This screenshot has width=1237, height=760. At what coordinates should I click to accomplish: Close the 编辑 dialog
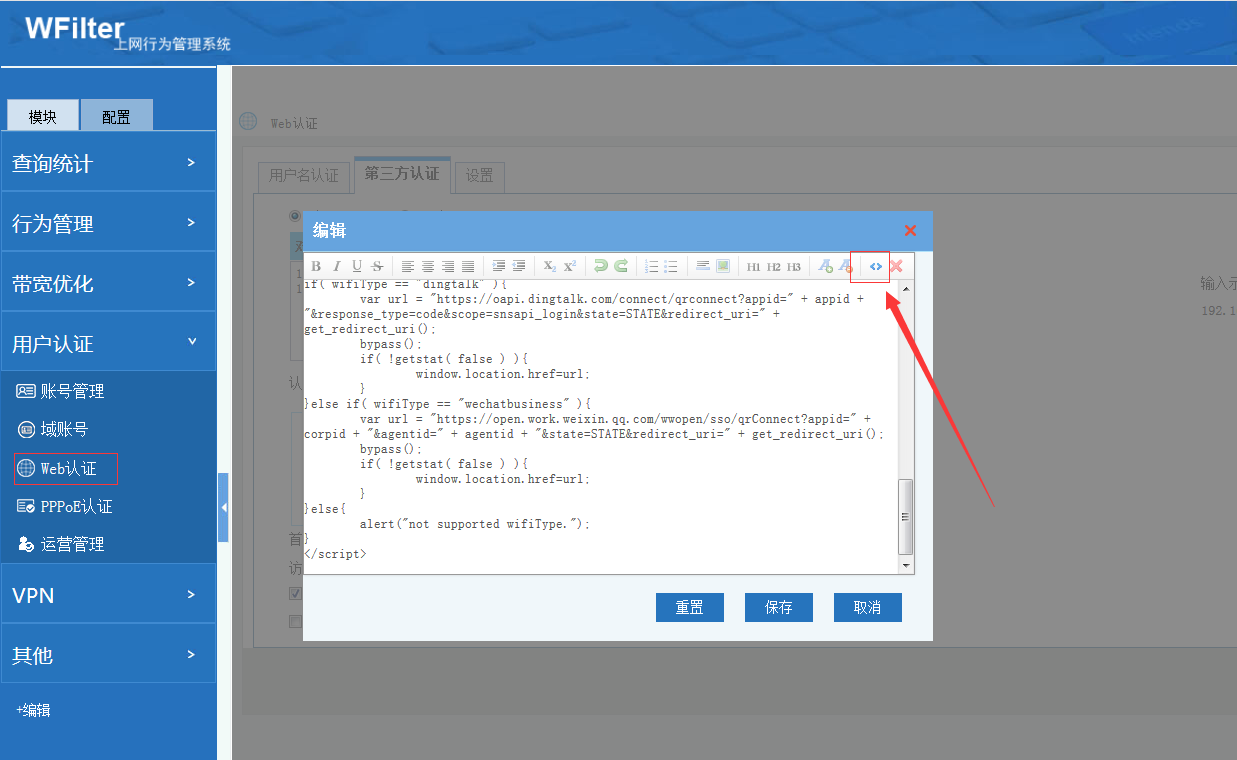[x=910, y=230]
